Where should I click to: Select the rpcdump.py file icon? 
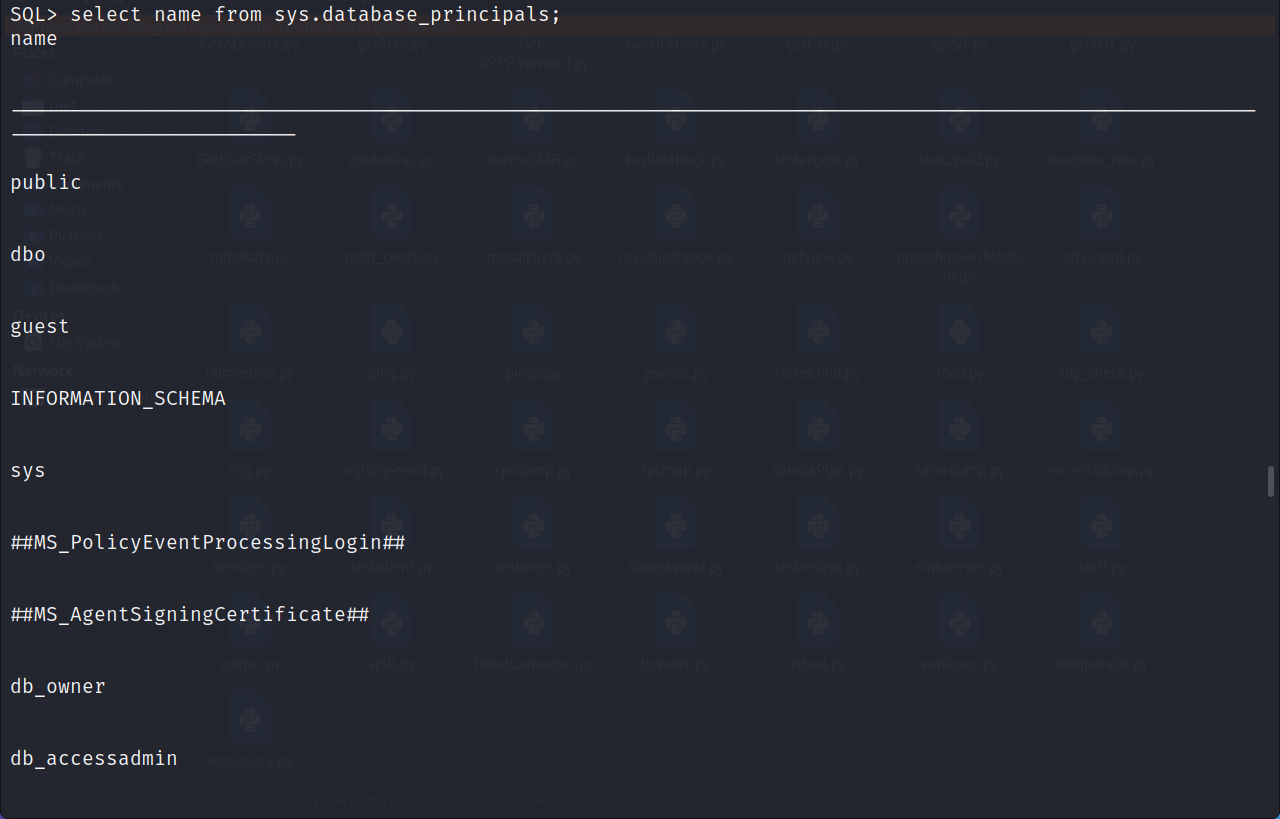coord(534,427)
